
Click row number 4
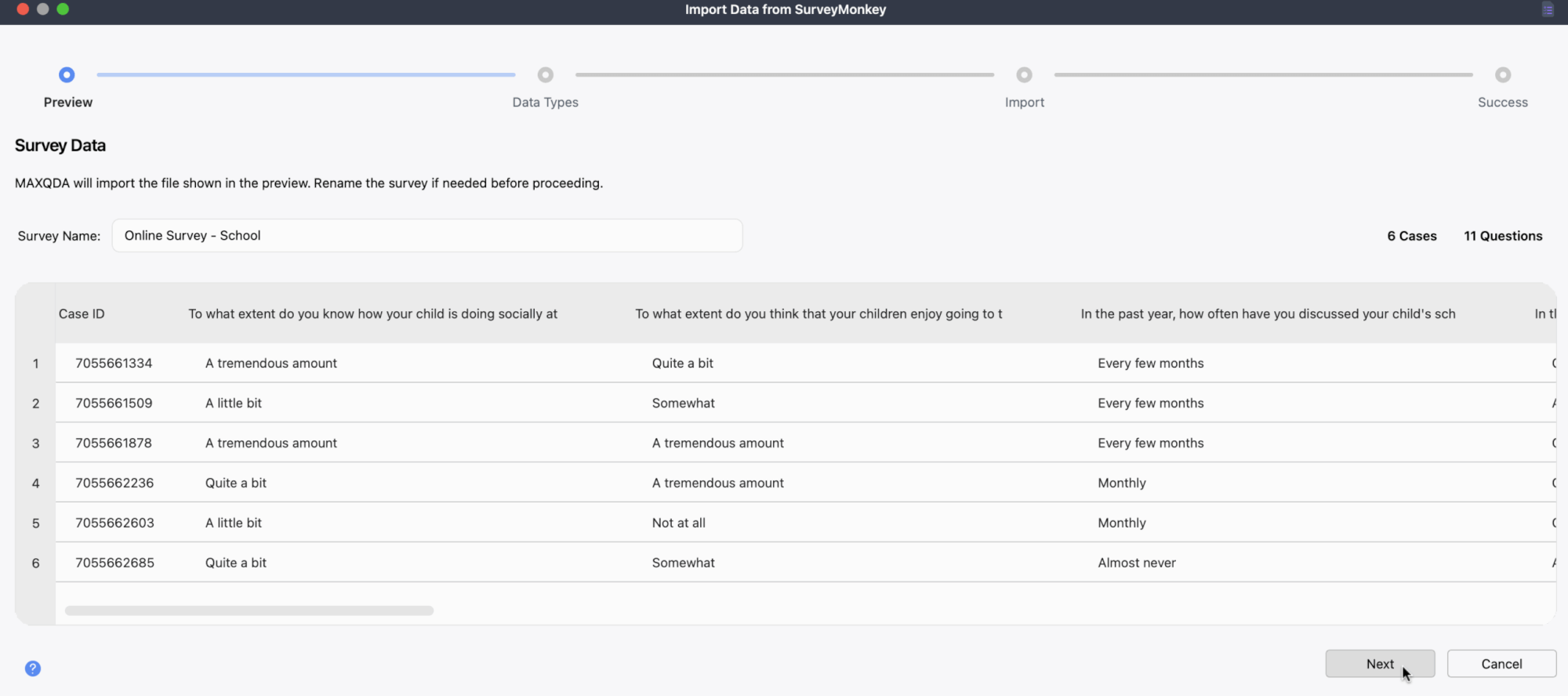pyautogui.click(x=35, y=483)
